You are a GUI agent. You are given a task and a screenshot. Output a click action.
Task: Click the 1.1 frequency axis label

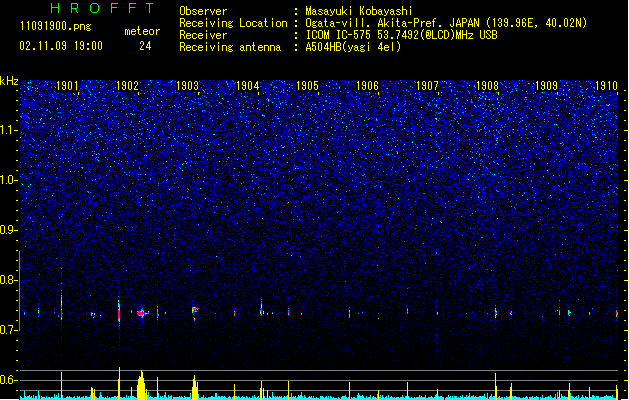(x=9, y=130)
